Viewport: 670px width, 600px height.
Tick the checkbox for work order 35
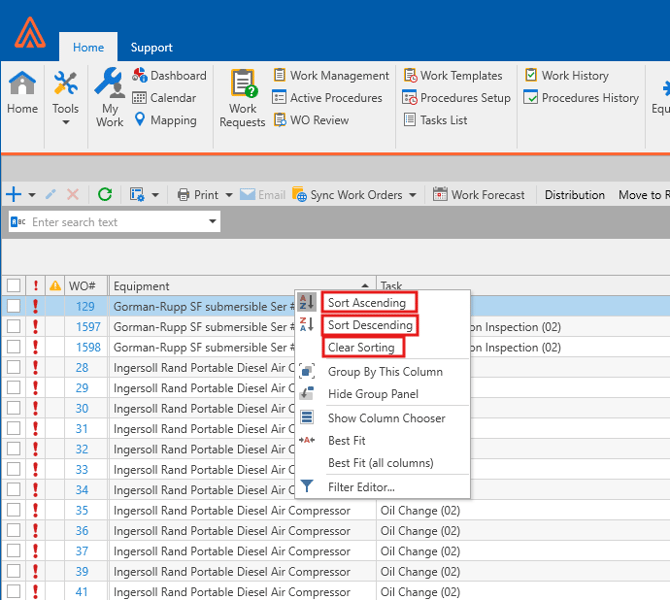[13, 511]
